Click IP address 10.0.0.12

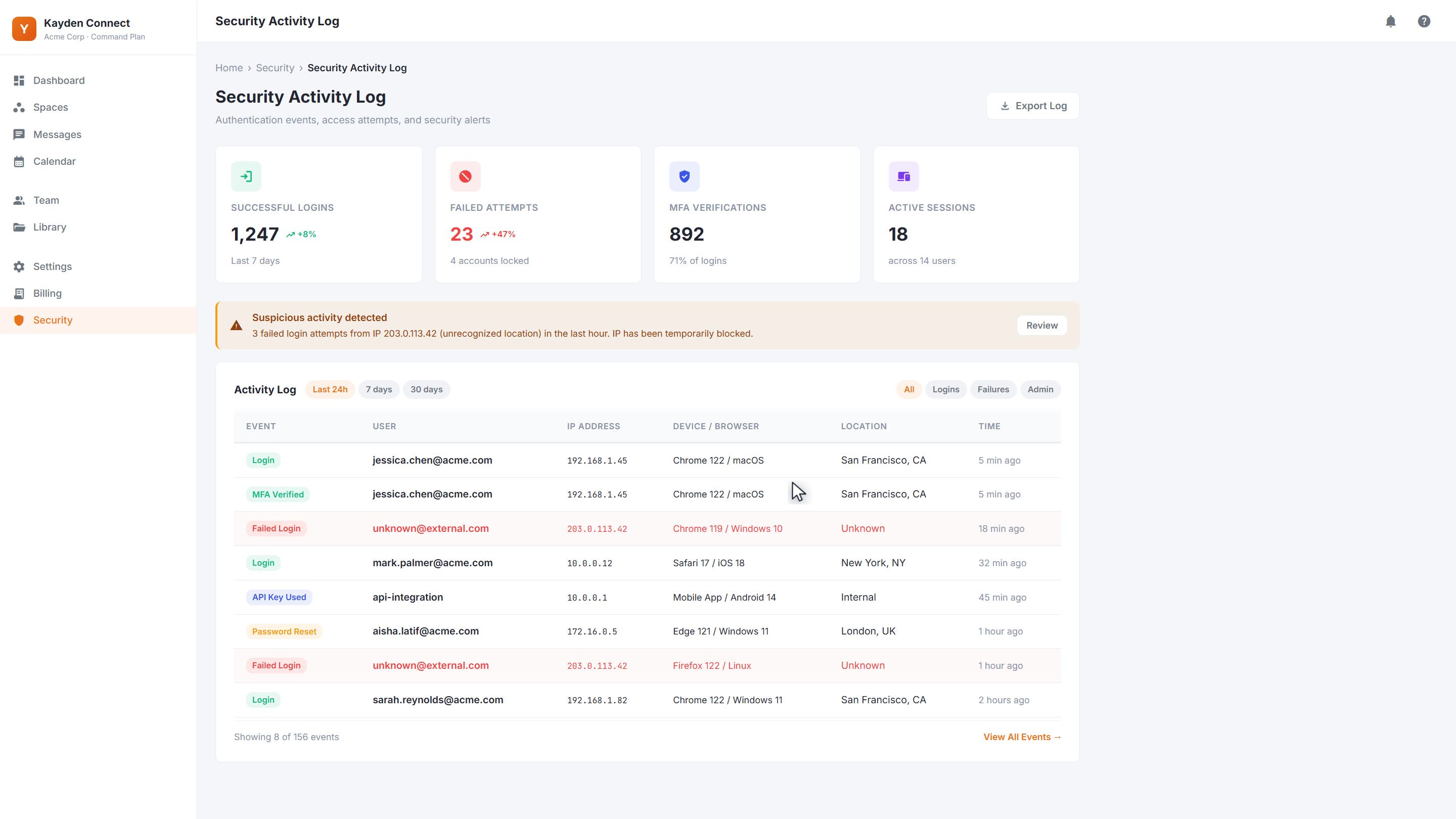589,564
